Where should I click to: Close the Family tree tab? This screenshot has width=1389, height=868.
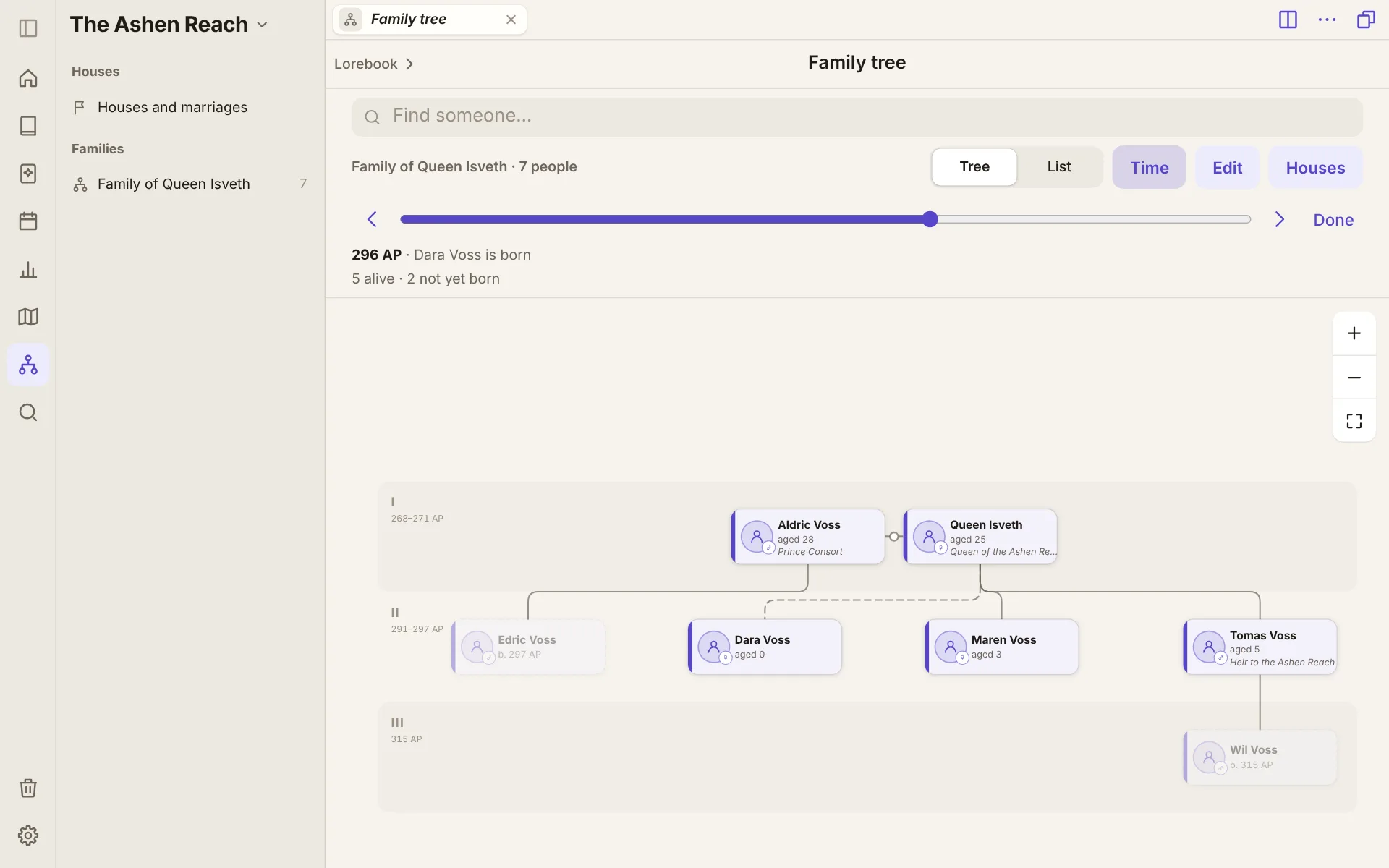[511, 20]
